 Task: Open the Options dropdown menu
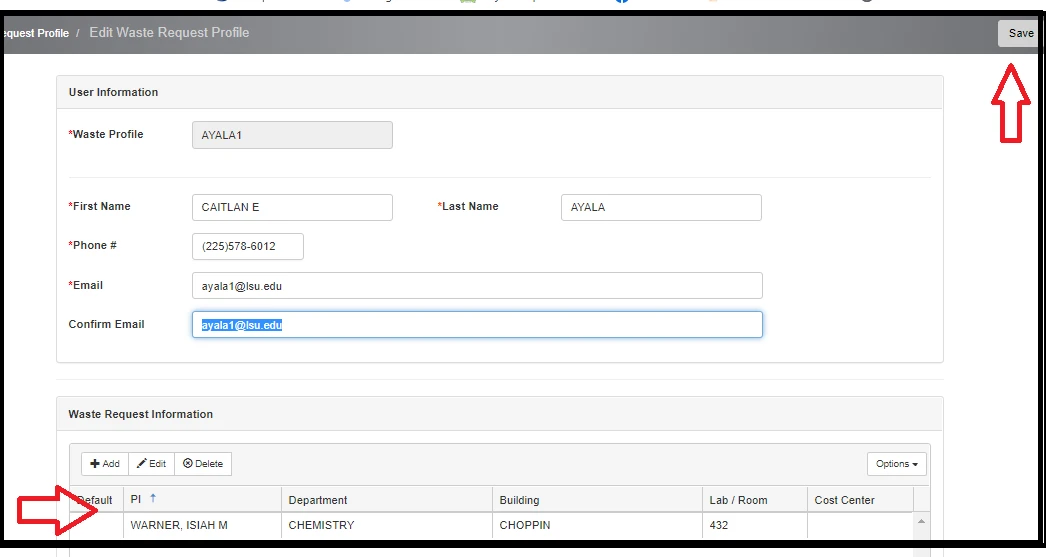[x=896, y=464]
